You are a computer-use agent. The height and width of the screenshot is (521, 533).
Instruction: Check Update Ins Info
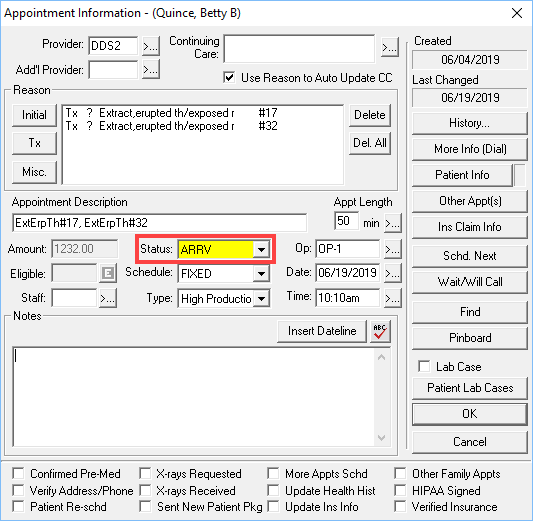pyautogui.click(x=273, y=506)
